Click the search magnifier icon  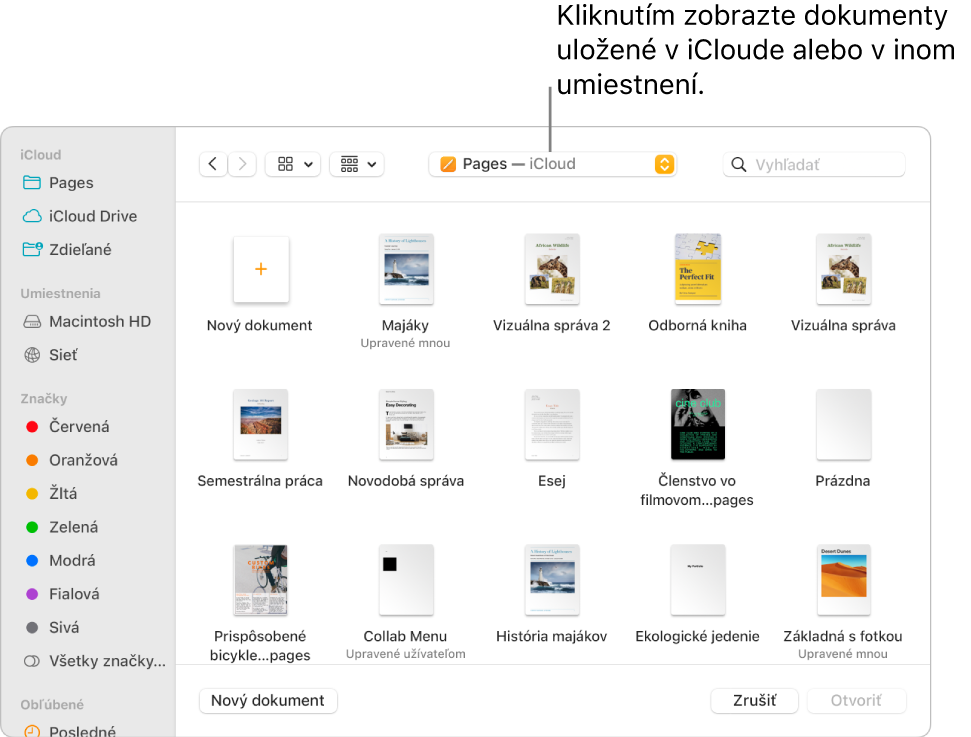coord(738,164)
